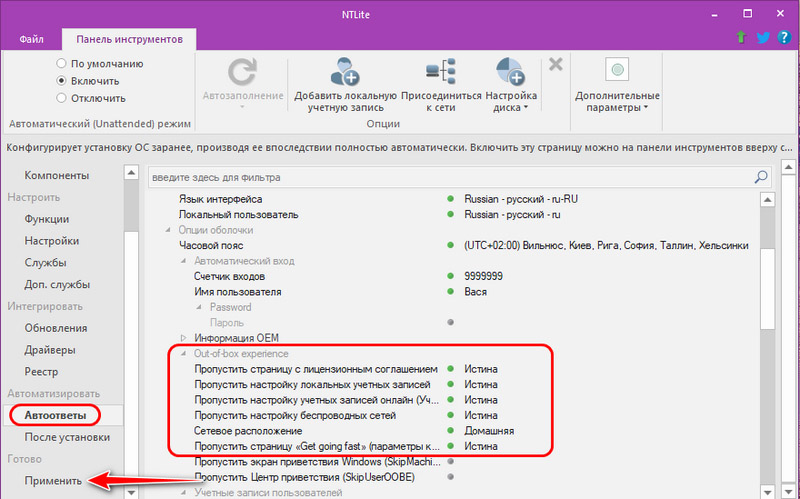Click green dot next to Счетчик входов
800x499 pixels.
[x=451, y=276]
